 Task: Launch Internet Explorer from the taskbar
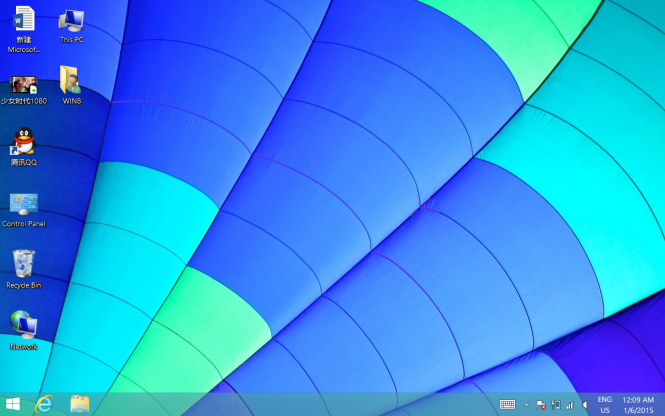pos(44,404)
